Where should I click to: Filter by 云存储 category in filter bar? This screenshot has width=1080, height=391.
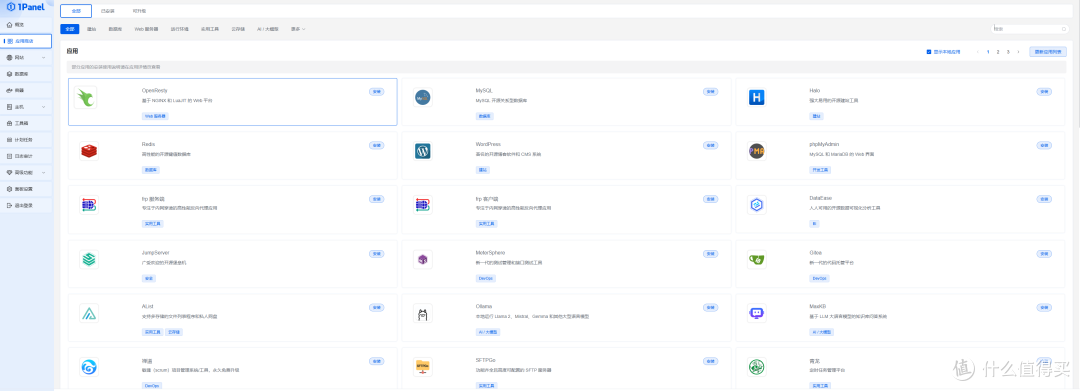pos(238,29)
